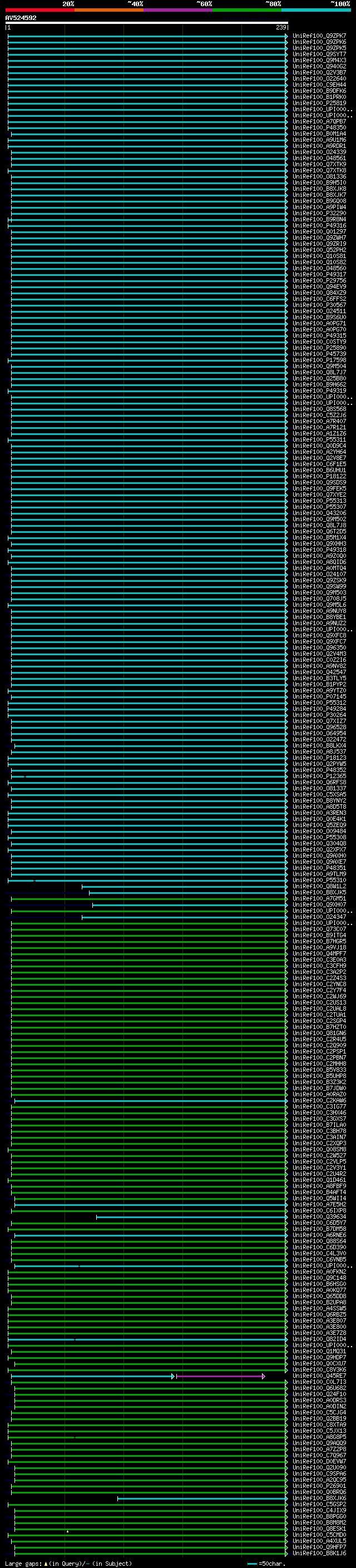Click the cyan ~100% identity legend segment
The image size is (356, 1568).
pyautogui.click(x=316, y=11)
